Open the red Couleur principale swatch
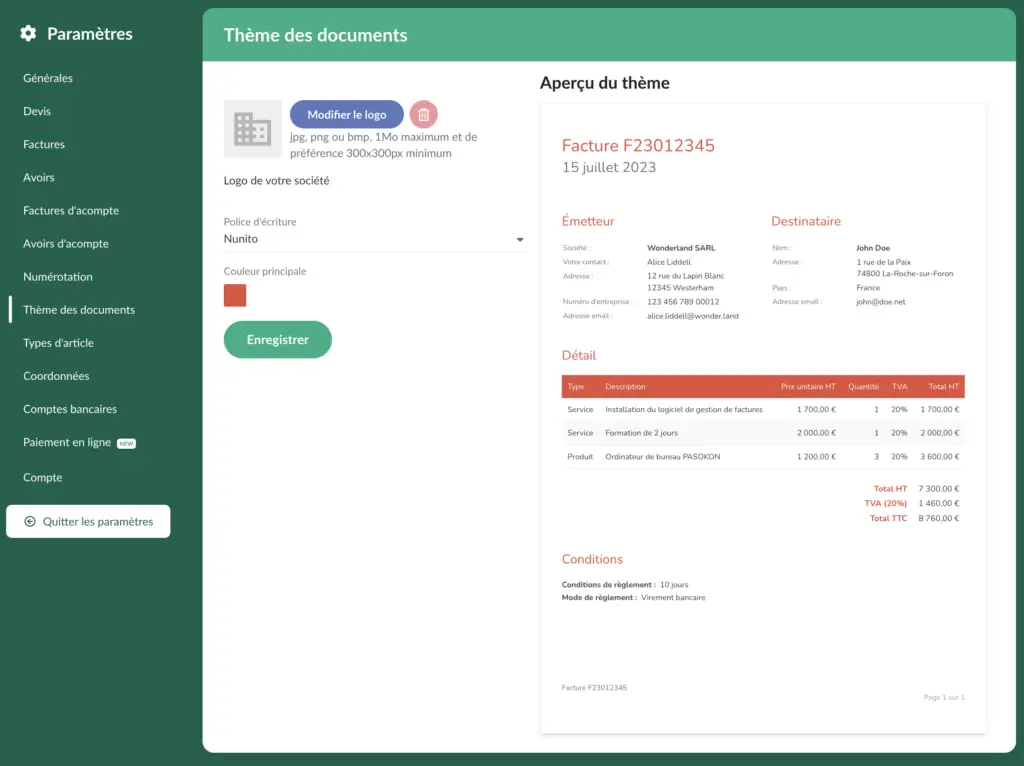The height and width of the screenshot is (766, 1024). [235, 295]
